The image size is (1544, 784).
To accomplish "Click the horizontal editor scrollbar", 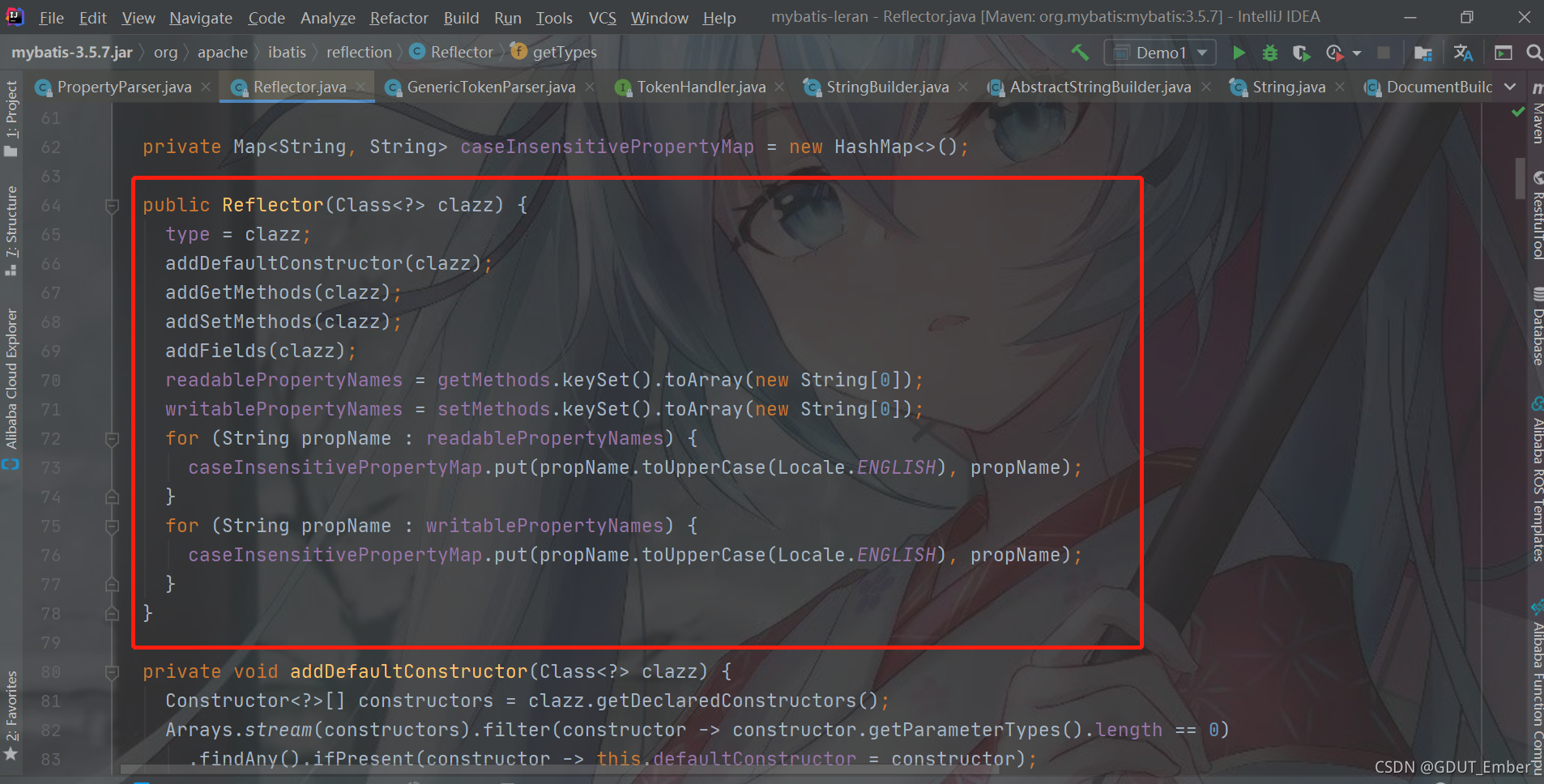I will 559,769.
